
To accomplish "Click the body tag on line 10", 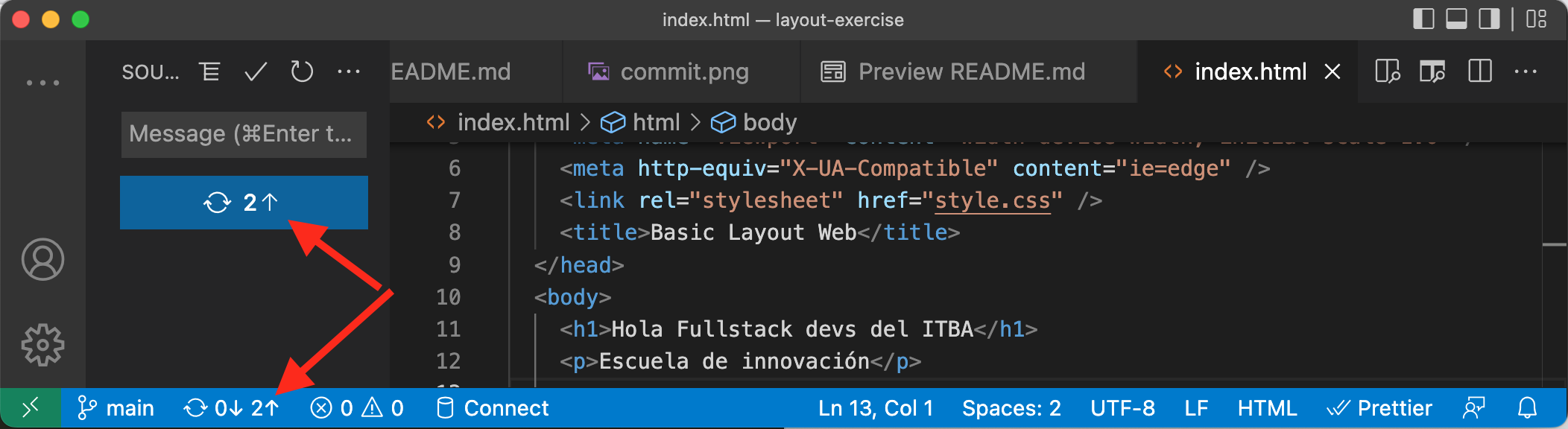I will [572, 297].
